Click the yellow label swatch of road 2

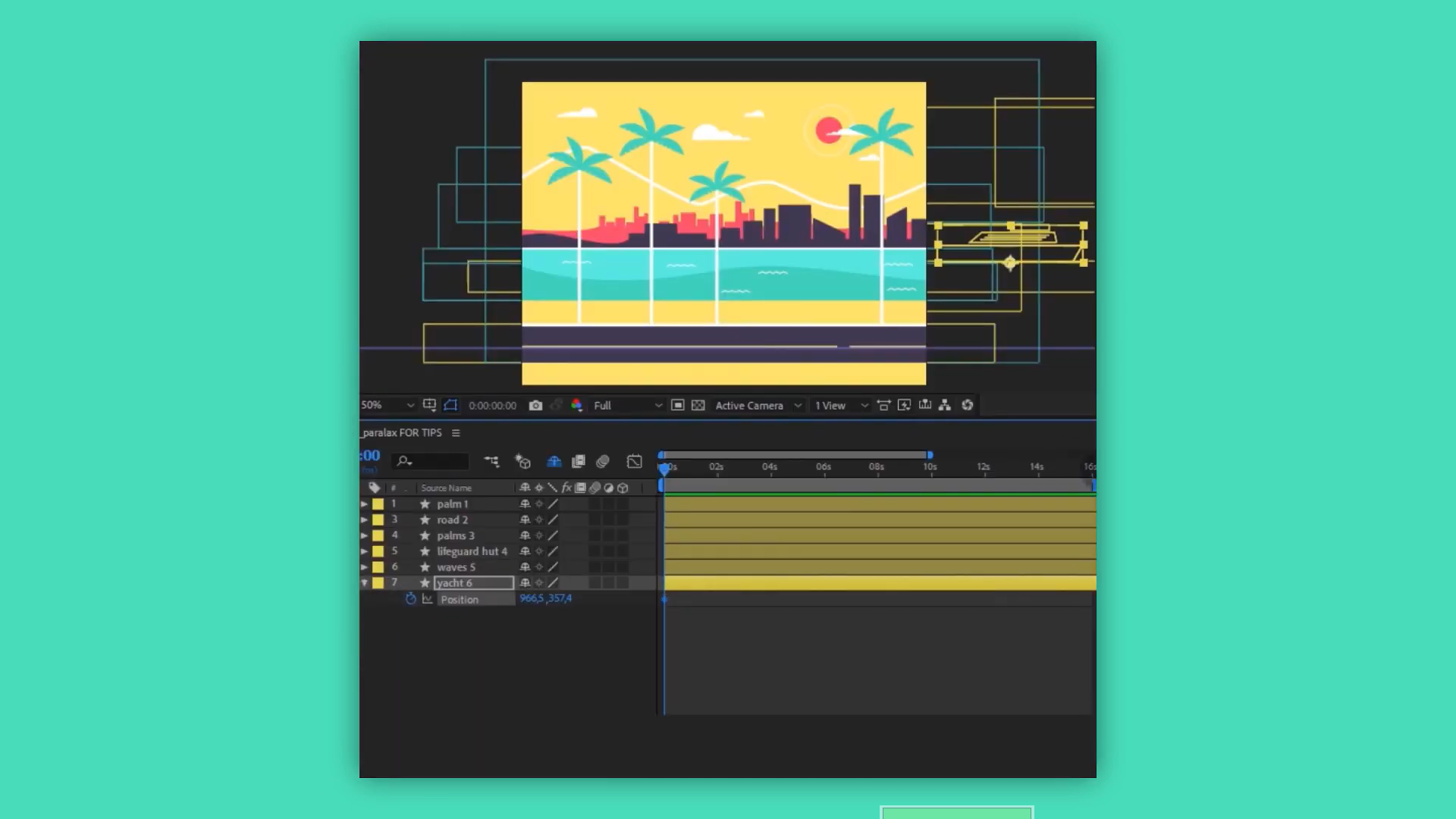point(378,520)
